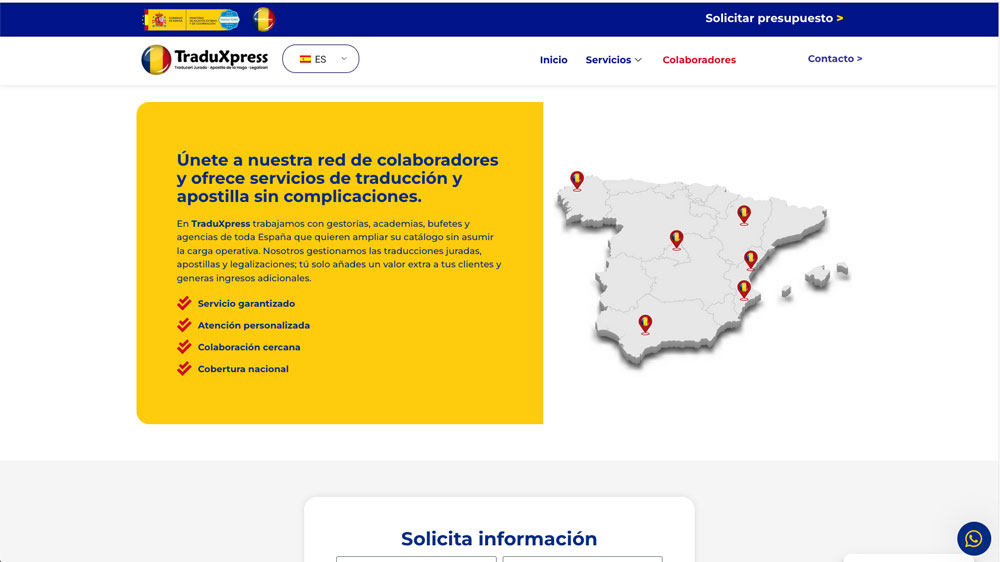Click the Solicitar presupuesto link
The height and width of the screenshot is (562, 1000).
coord(774,18)
